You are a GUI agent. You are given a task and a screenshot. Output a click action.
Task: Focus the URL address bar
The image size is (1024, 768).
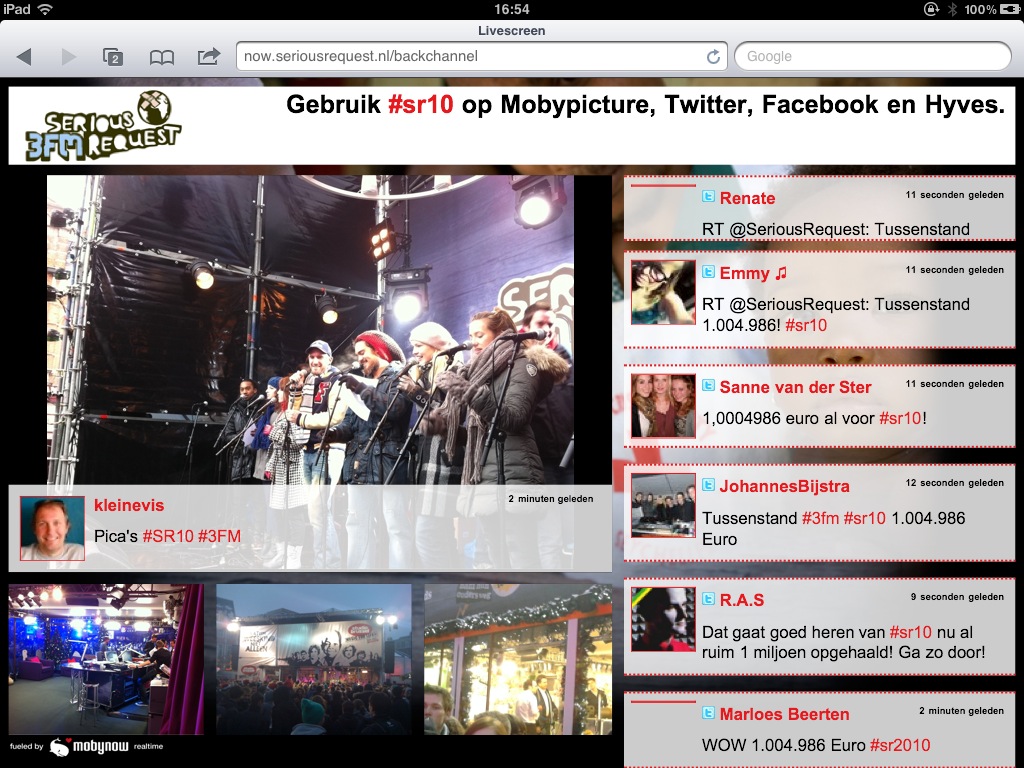coord(470,57)
